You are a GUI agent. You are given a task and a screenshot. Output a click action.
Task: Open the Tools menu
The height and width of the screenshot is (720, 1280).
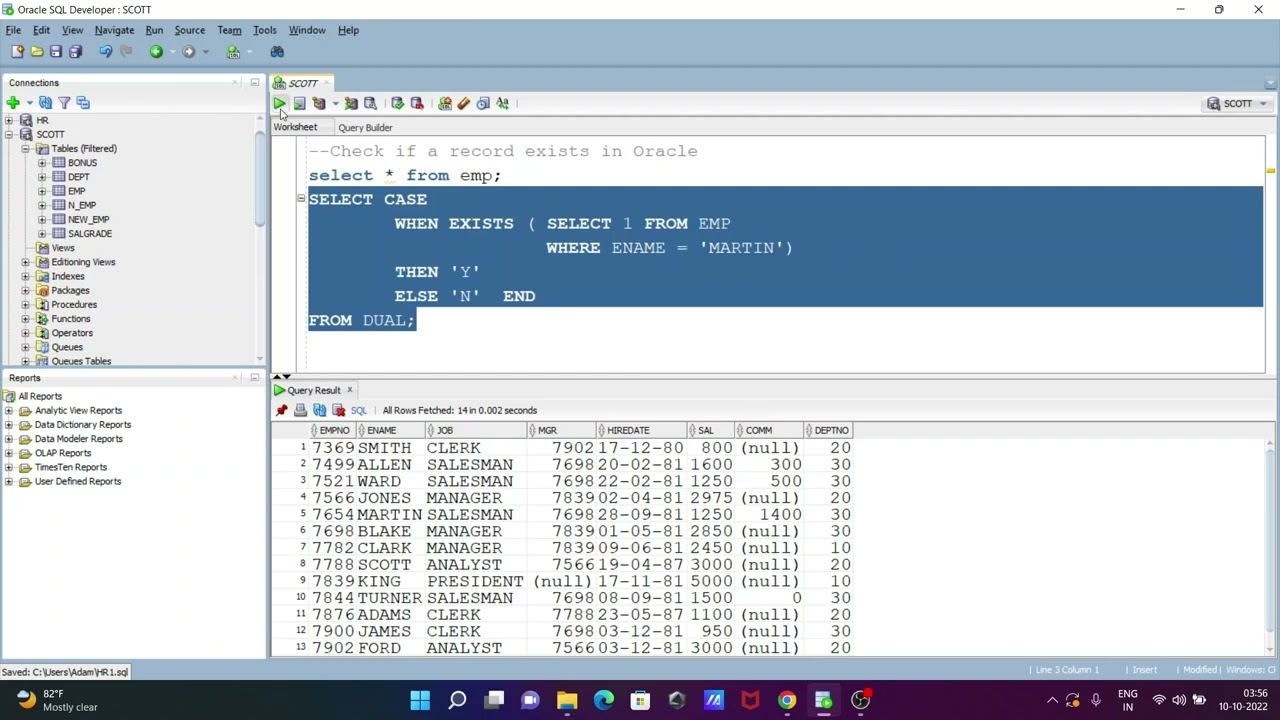[264, 30]
